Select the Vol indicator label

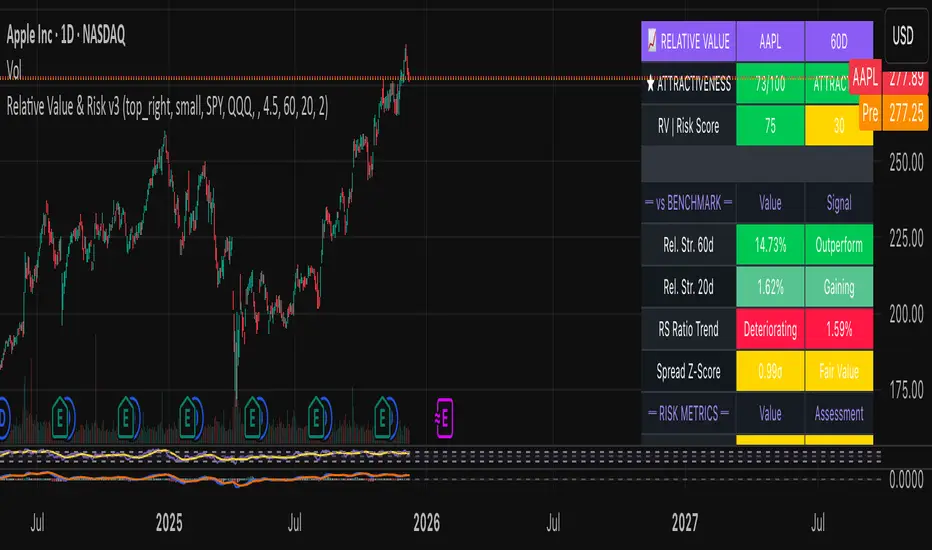[x=14, y=71]
